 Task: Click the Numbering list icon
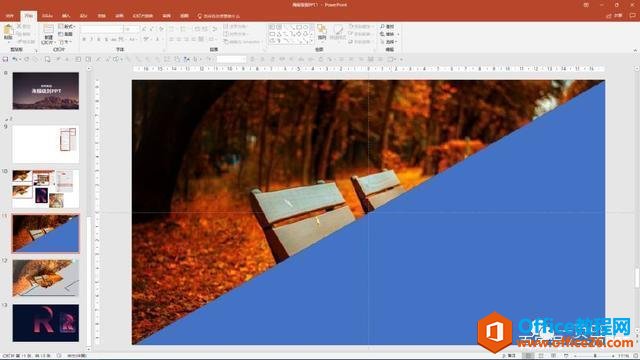coord(183,29)
